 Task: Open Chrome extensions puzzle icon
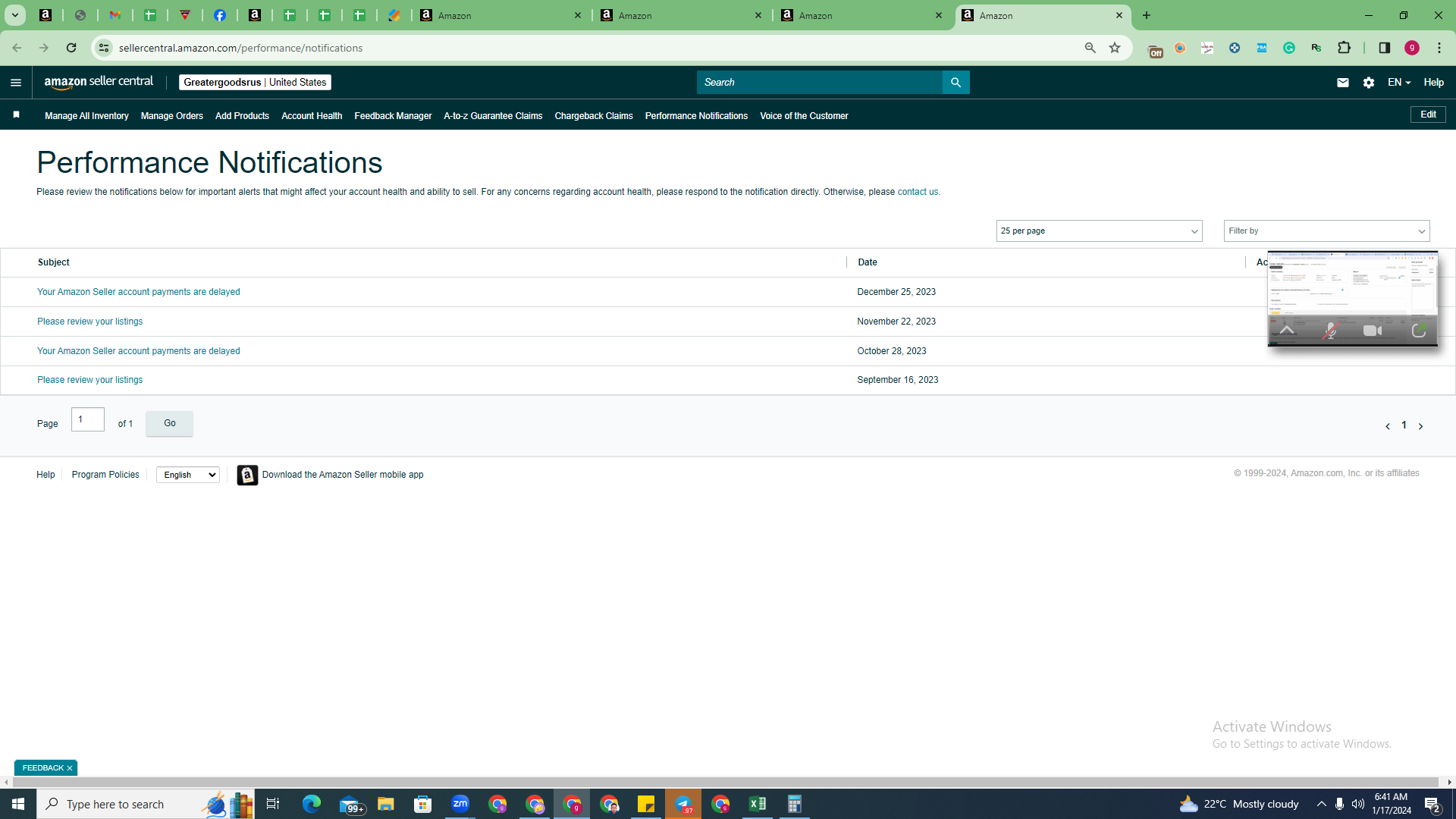[x=1345, y=48]
